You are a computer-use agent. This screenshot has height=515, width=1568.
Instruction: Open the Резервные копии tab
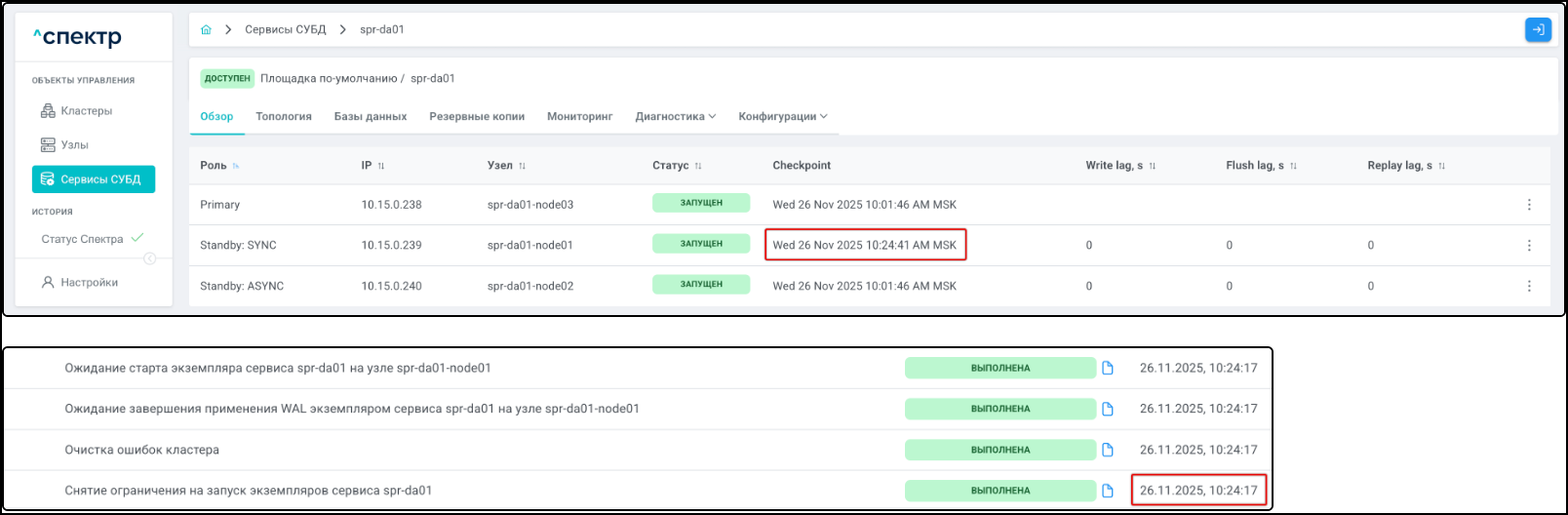pyautogui.click(x=477, y=117)
